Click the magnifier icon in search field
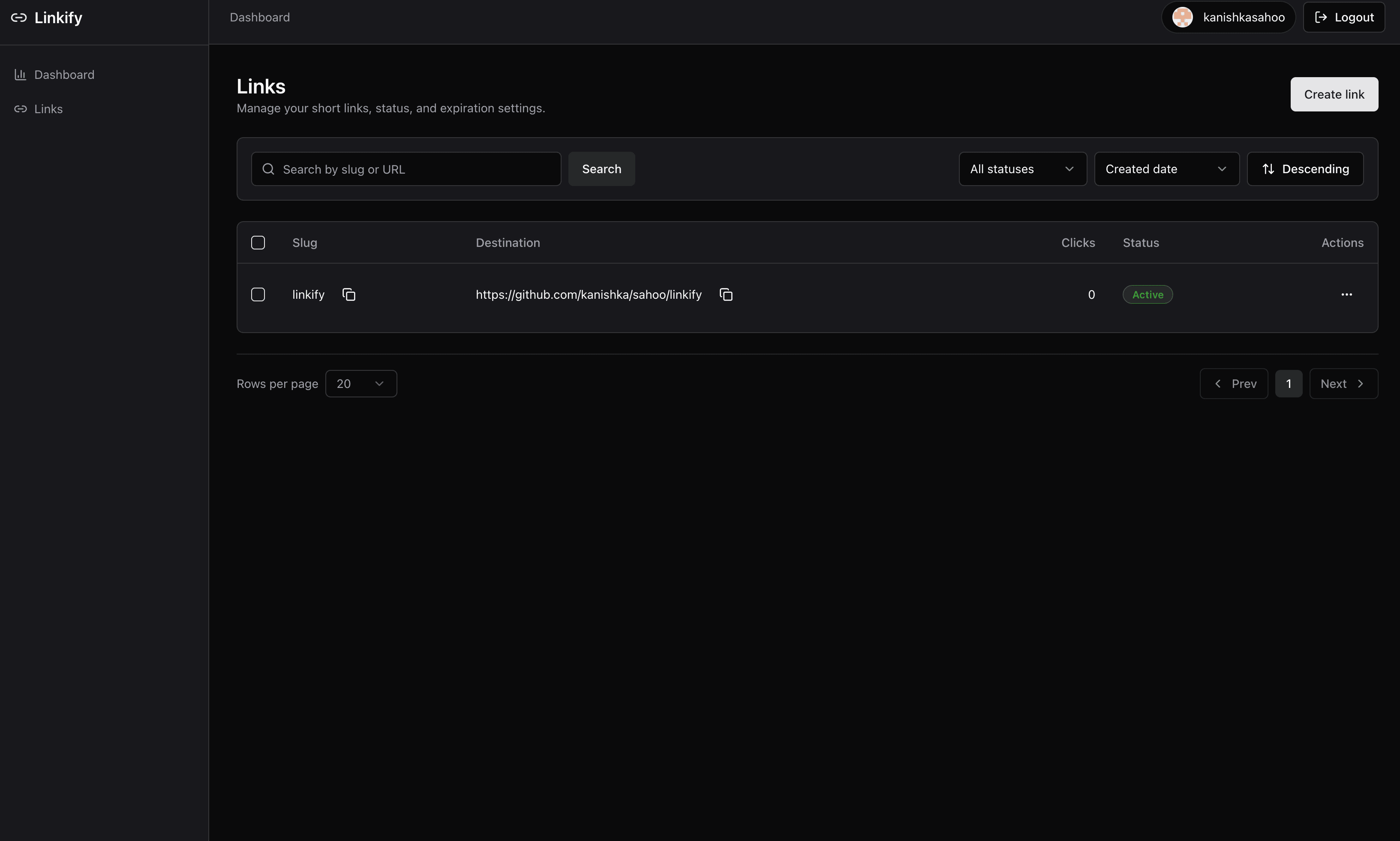Screen dimensions: 1400x841 (268, 168)
